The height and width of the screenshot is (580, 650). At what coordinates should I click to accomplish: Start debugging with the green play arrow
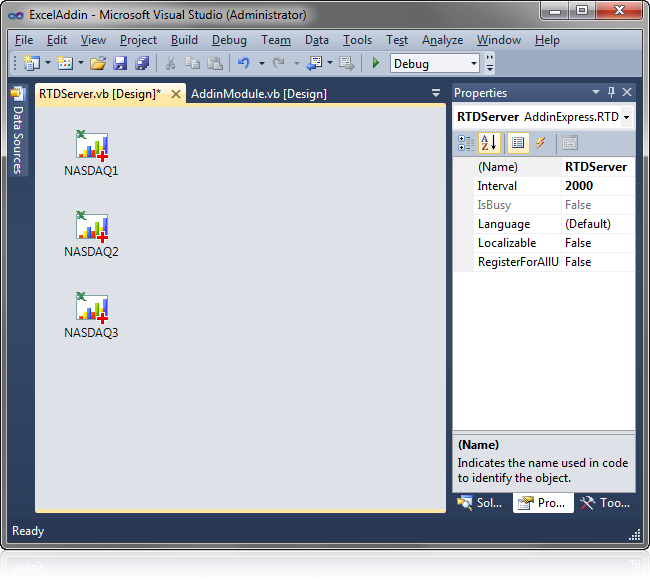pos(376,63)
